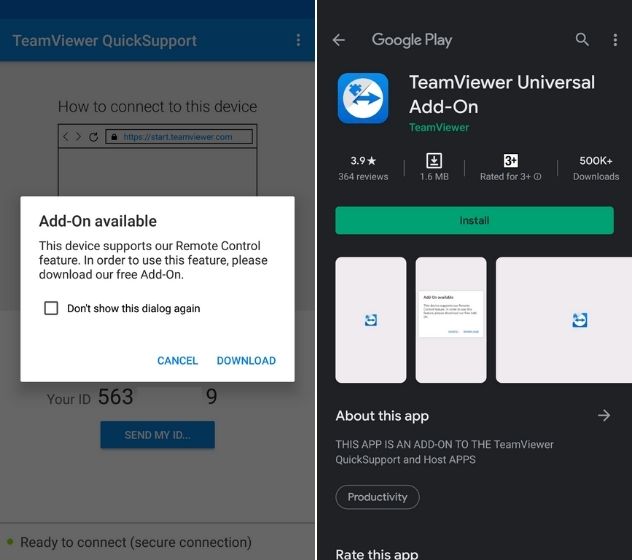Tap the info icon beside Rated for 3+
Image resolution: width=632 pixels, height=560 pixels.
point(538,177)
